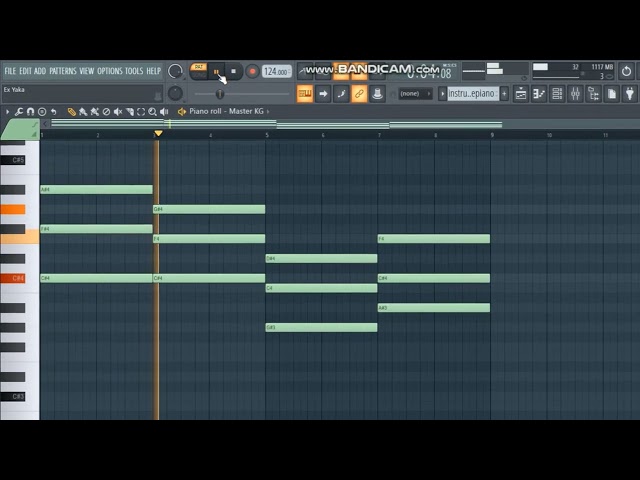Open the FILE menu

10,71
